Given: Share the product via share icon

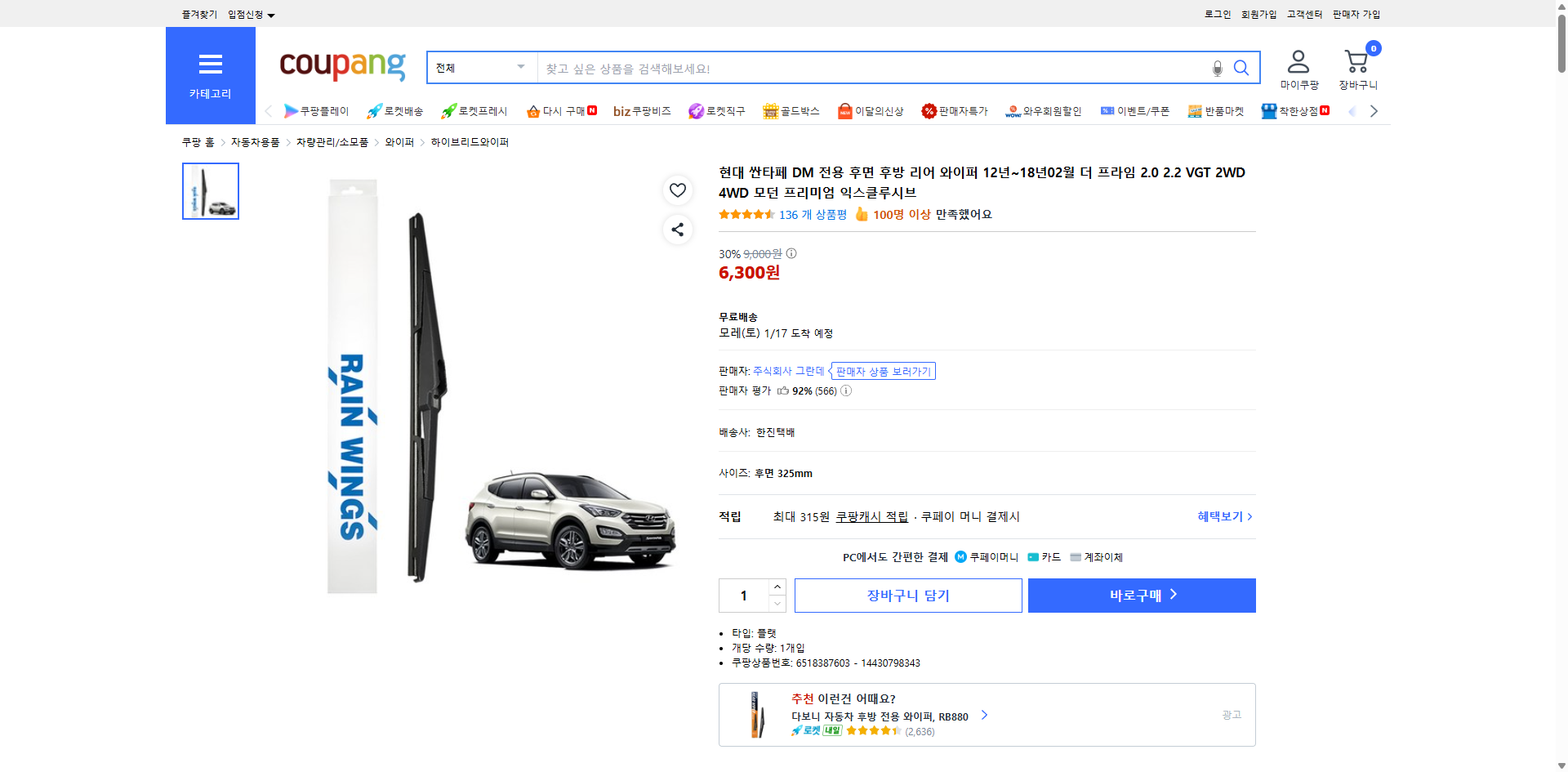Looking at the screenshot, I should click(x=677, y=230).
